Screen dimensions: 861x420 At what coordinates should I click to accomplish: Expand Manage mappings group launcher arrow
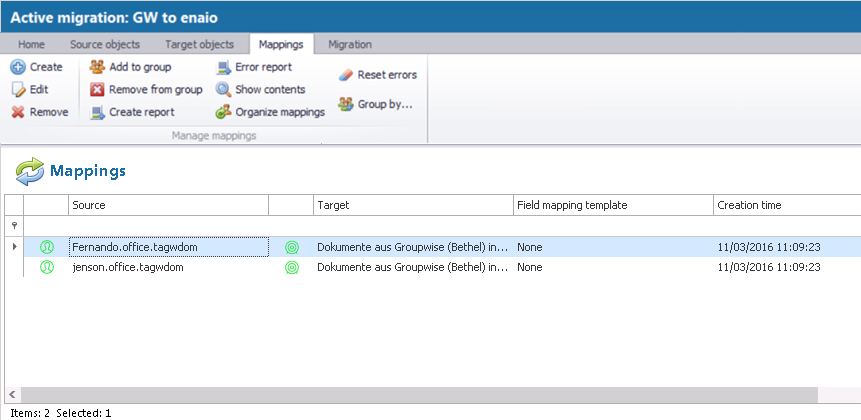[322, 143]
